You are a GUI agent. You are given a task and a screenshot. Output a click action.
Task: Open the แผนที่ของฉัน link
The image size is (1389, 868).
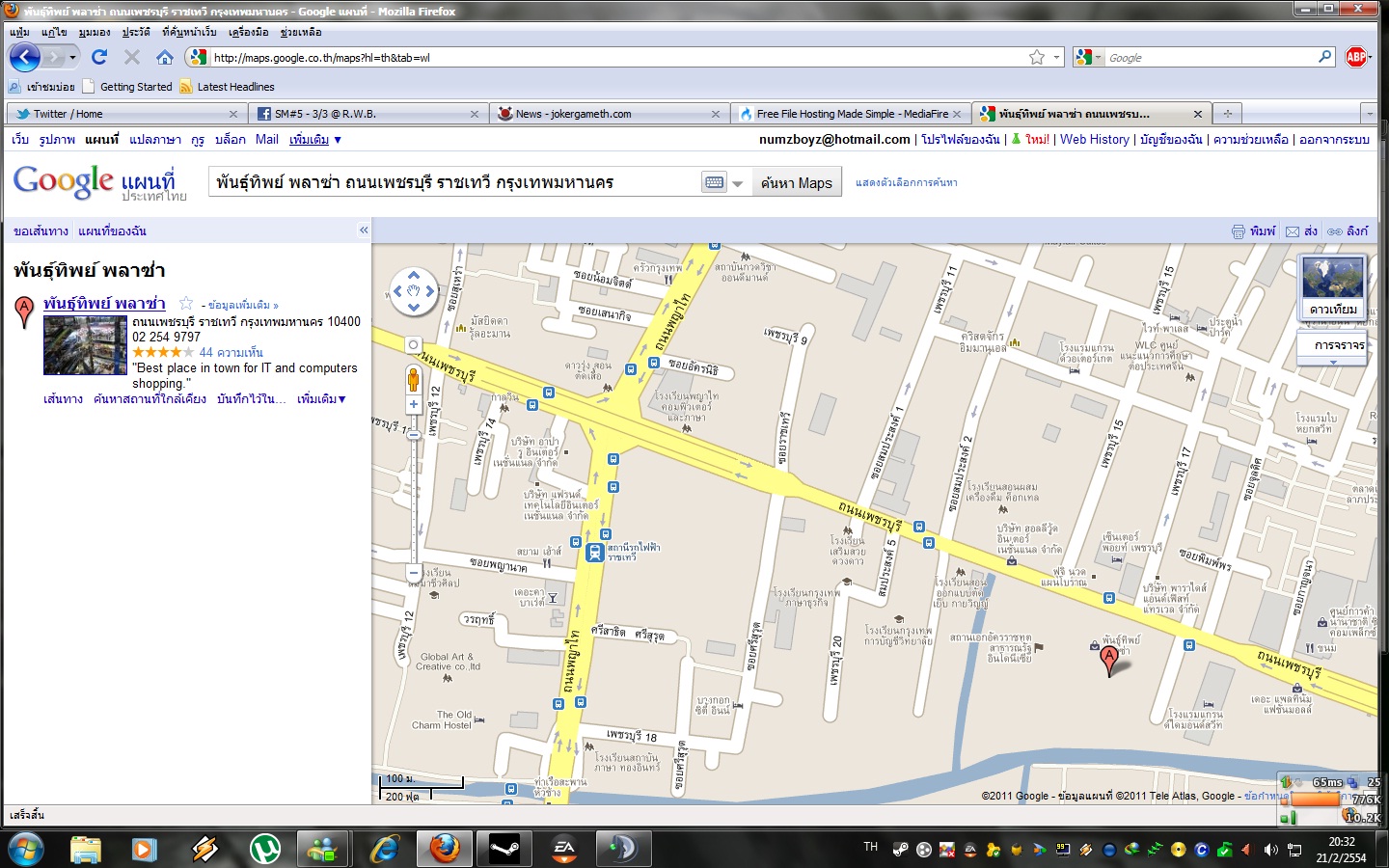point(112,231)
